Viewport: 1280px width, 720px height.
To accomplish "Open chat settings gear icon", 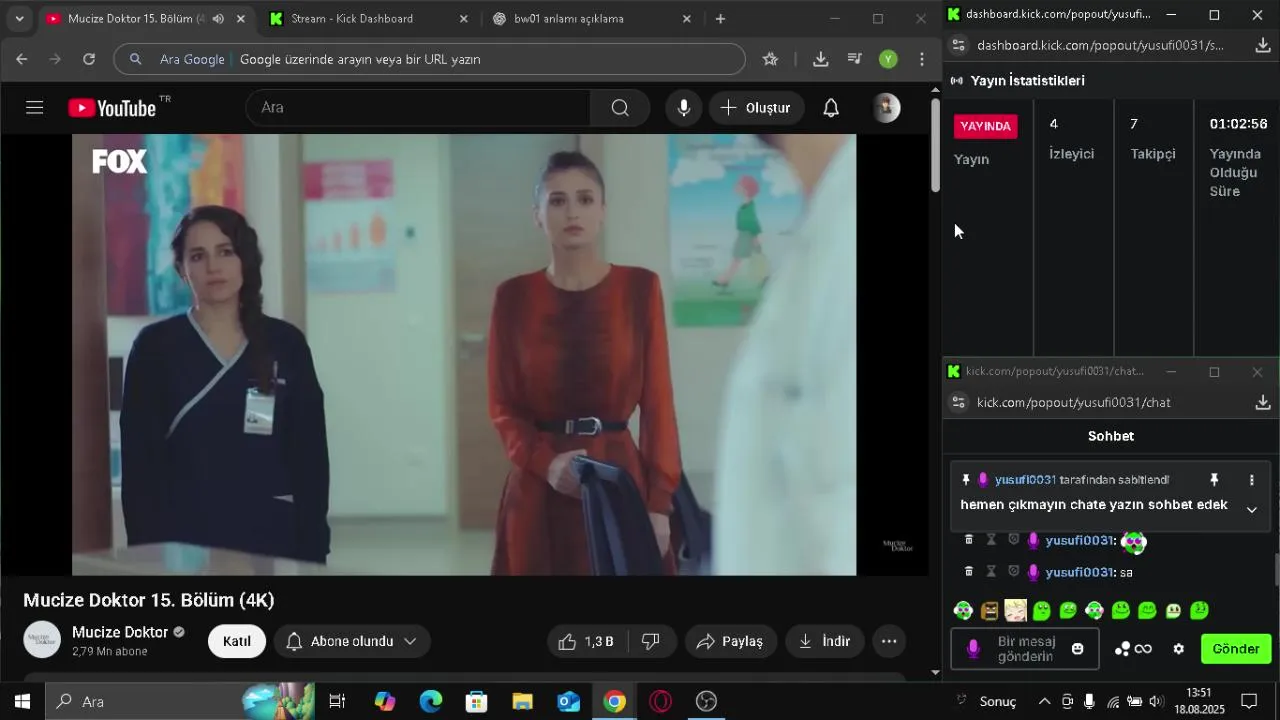I will (x=1179, y=649).
